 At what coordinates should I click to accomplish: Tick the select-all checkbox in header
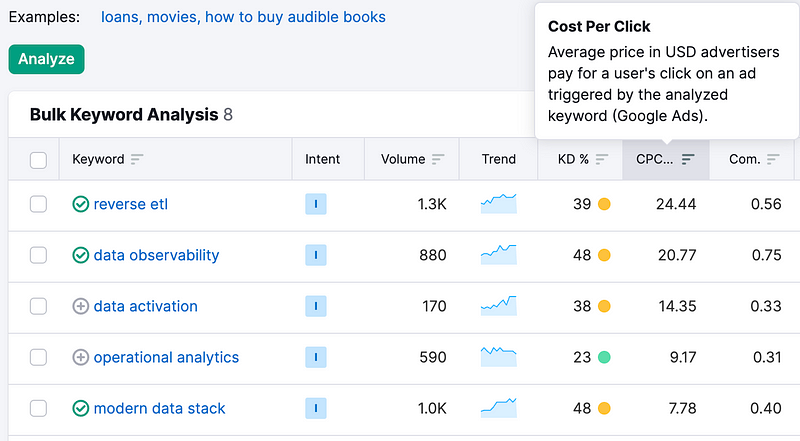pyautogui.click(x=38, y=160)
